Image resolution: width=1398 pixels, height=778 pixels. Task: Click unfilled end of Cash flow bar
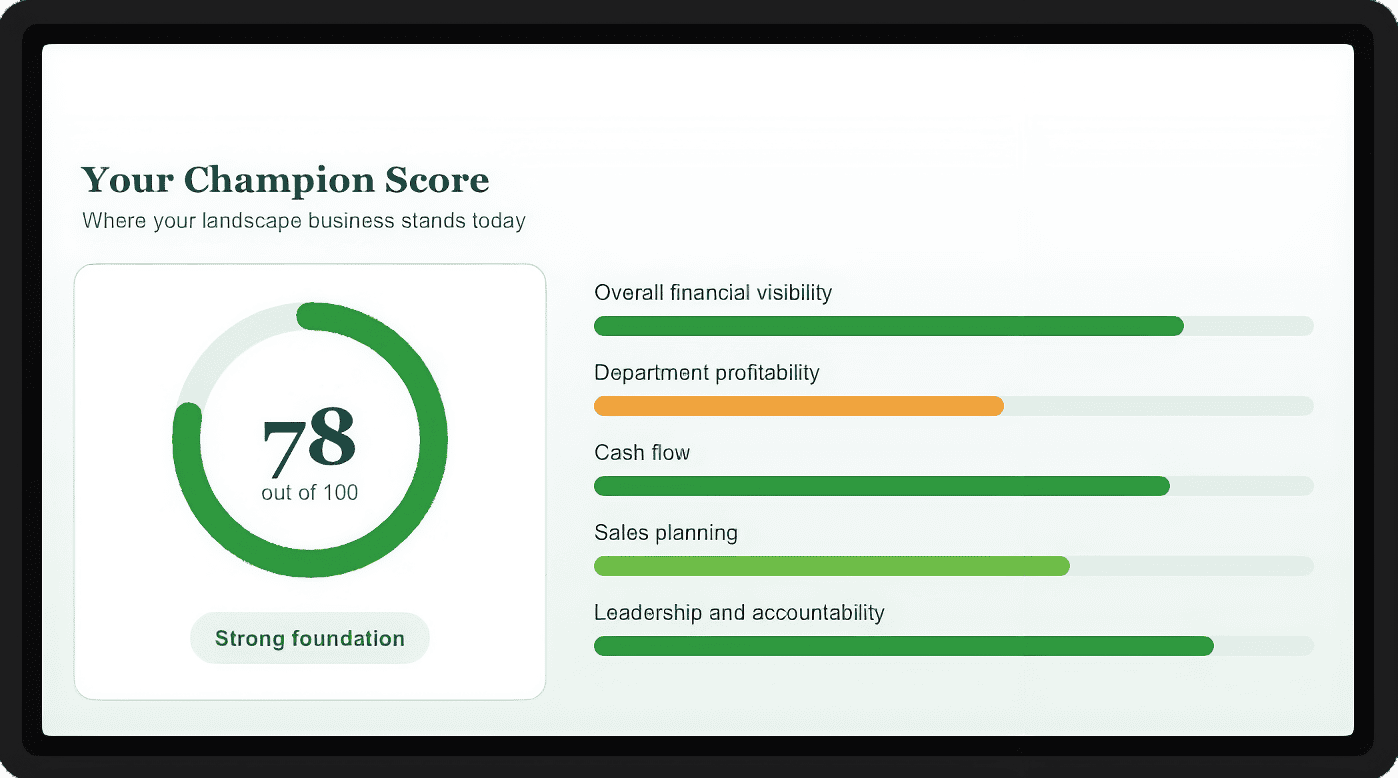coord(1241,486)
